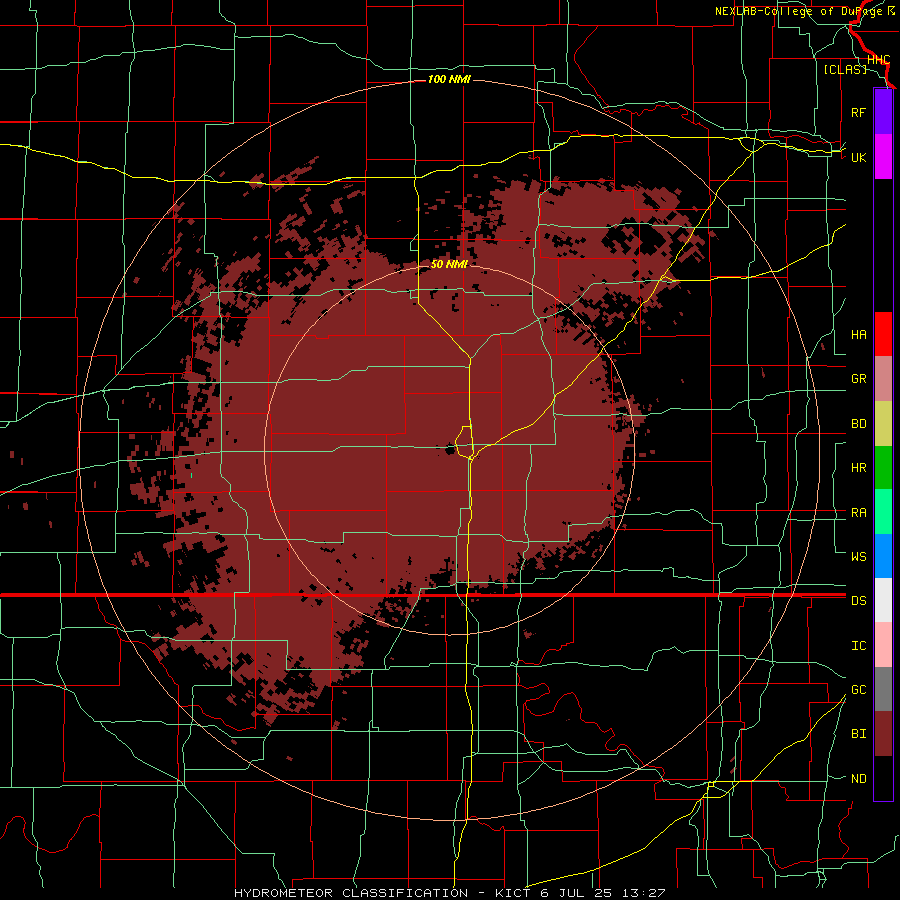Screen dimensions: 900x900
Task: Click the 13:27 timestamp
Action: [x=642, y=893]
